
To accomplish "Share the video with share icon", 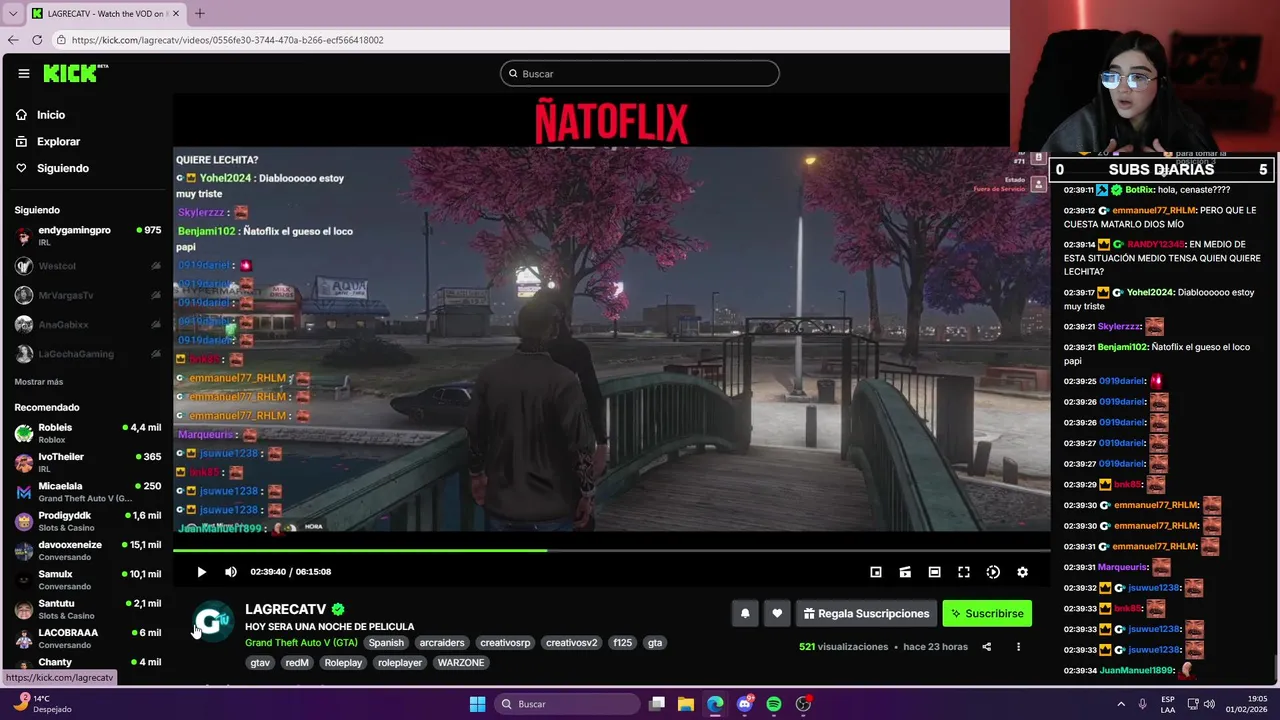I will [x=986, y=647].
